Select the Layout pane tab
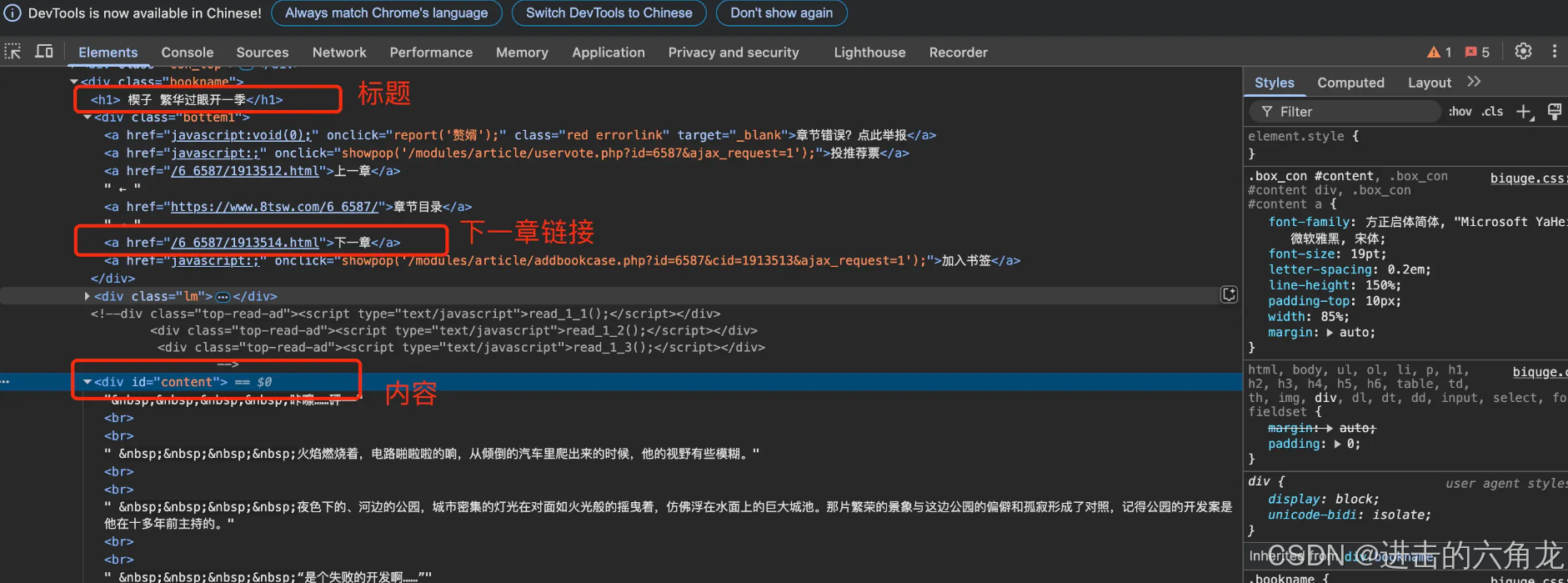This screenshot has width=1568, height=583. [1430, 83]
